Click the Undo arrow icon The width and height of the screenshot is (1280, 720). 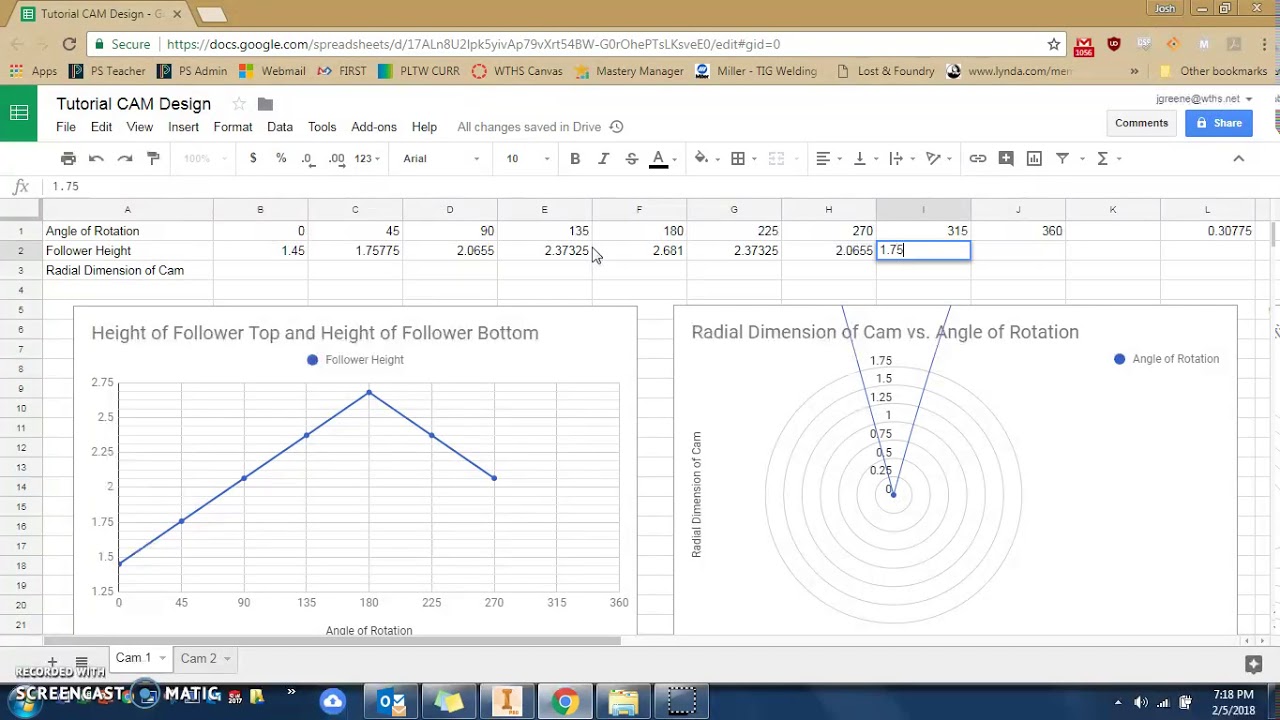point(96,158)
